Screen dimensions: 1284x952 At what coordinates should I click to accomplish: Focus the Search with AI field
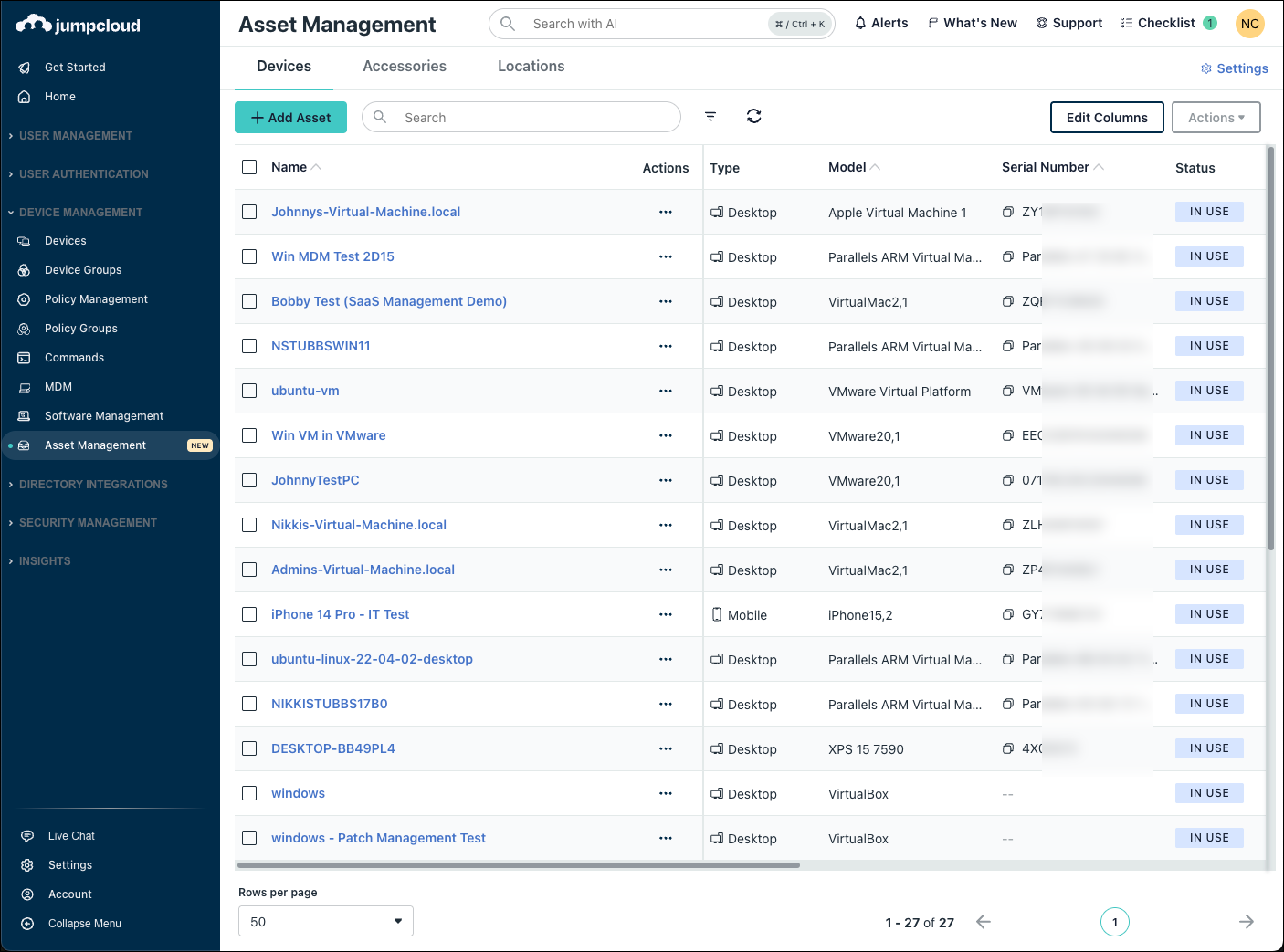662,24
